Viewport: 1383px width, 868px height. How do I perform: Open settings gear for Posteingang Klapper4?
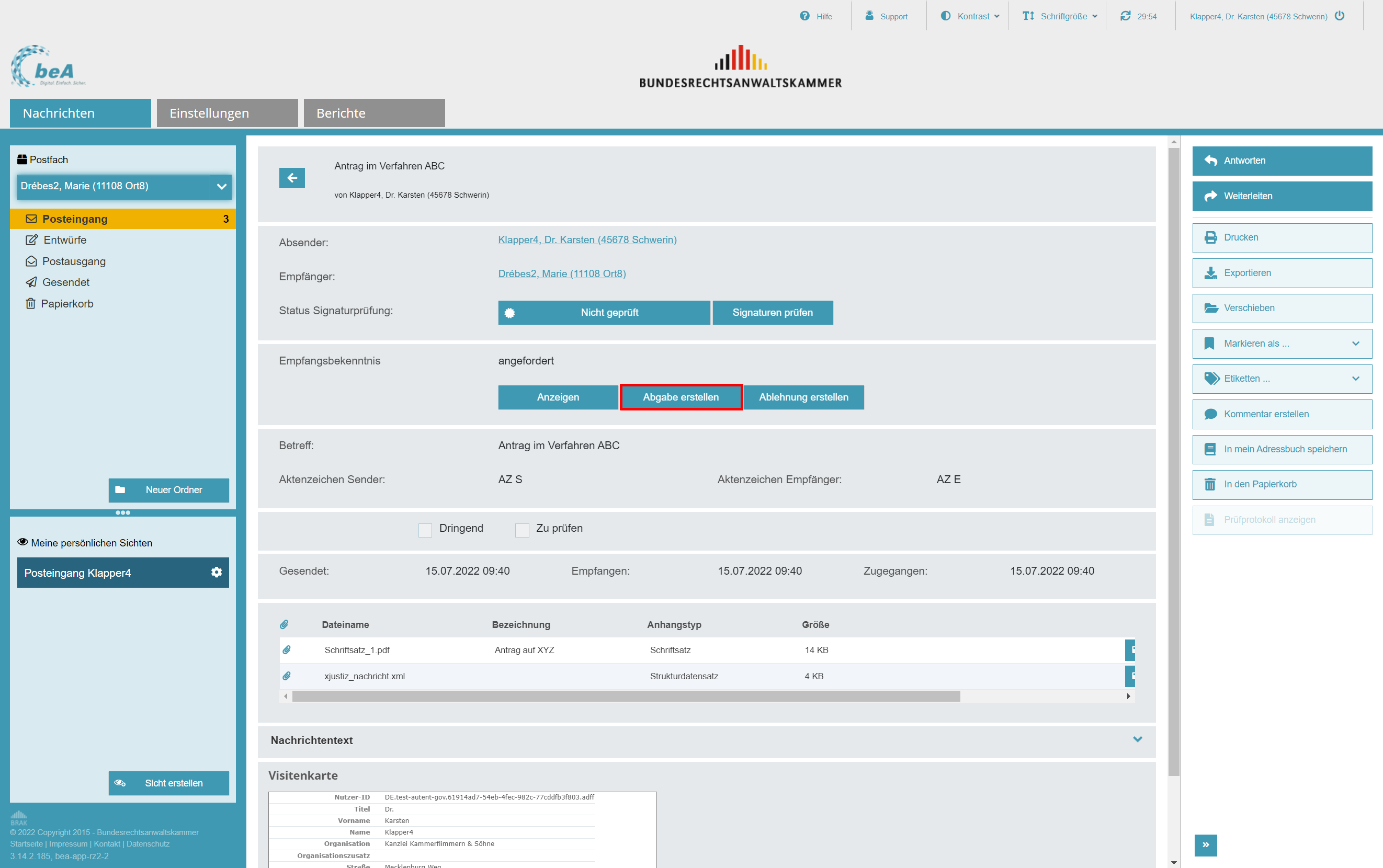pyautogui.click(x=217, y=573)
